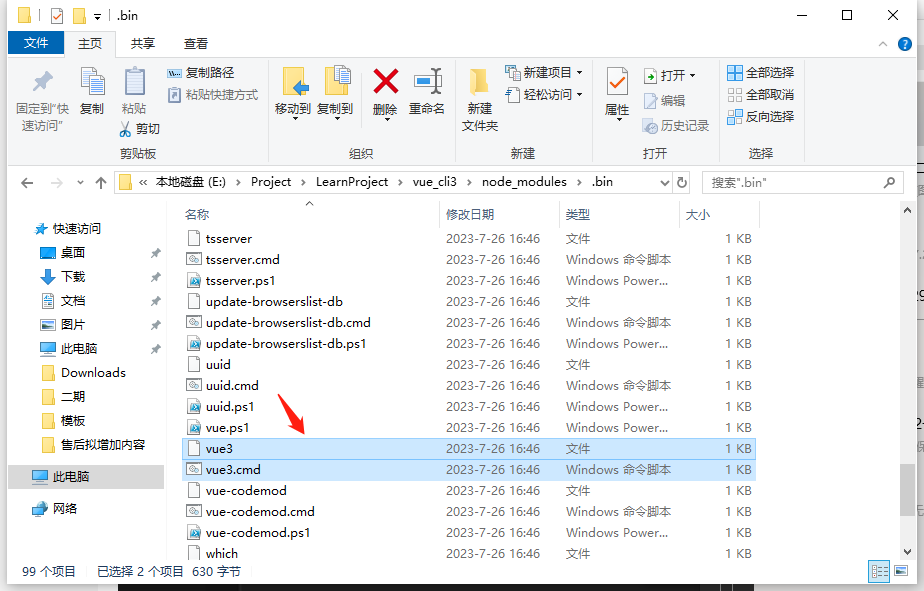Select the which file
Image resolution: width=924 pixels, height=591 pixels.
pos(468,554)
